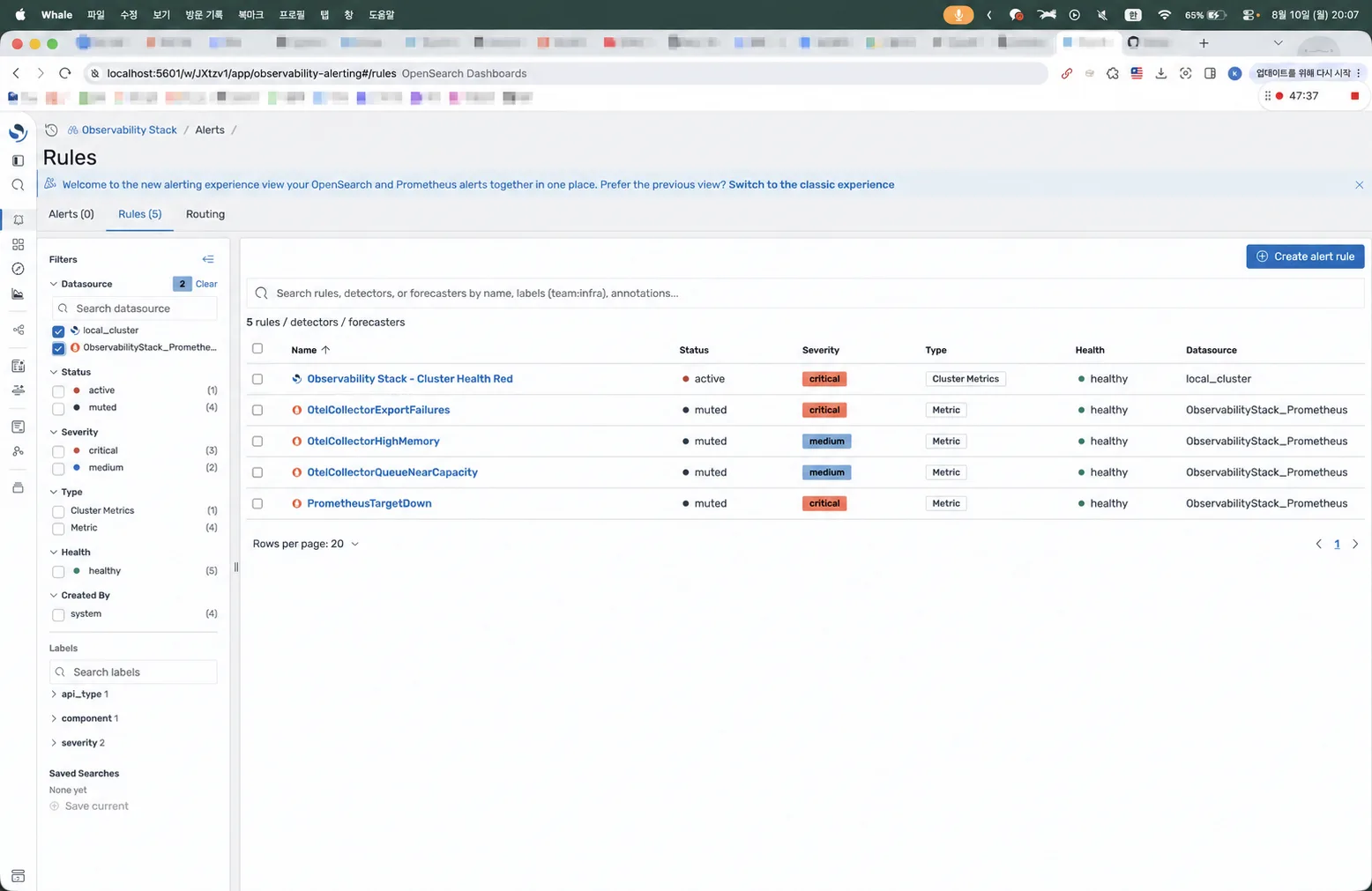This screenshot has height=891, width=1372.
Task: Click Switch to the classic experience link
Action: tap(811, 184)
